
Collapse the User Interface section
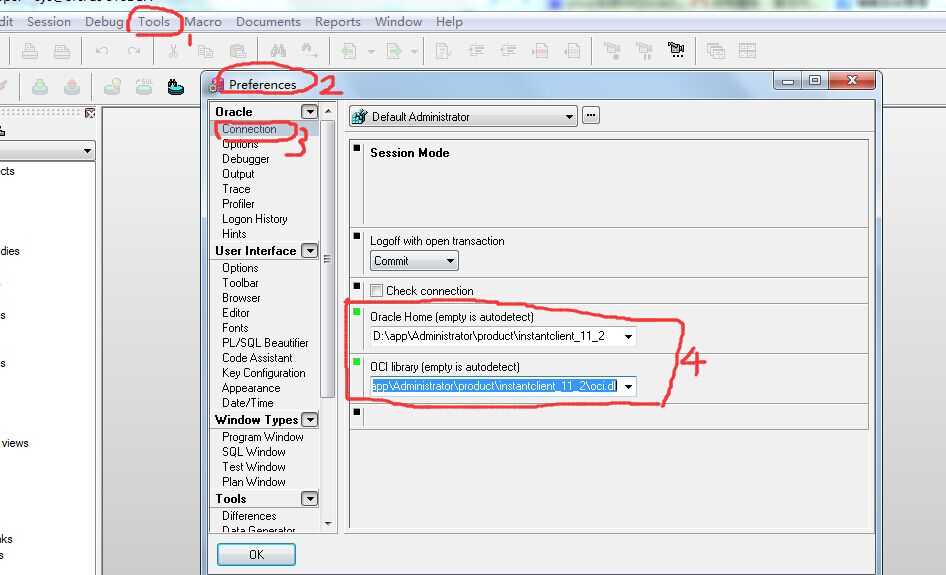pos(309,251)
